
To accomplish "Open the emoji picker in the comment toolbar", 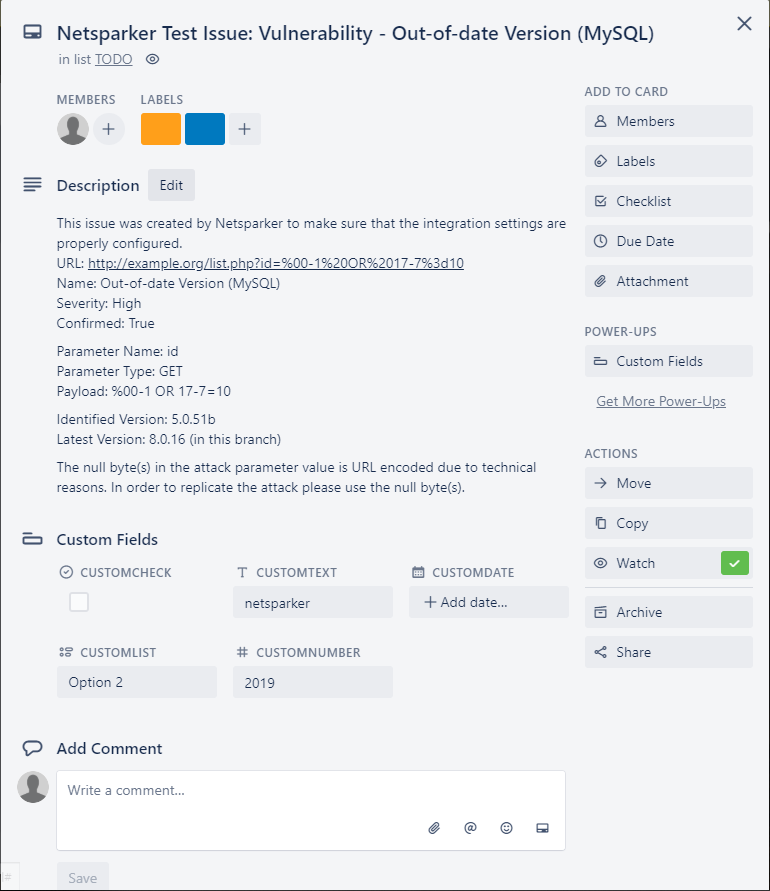I will tap(506, 827).
